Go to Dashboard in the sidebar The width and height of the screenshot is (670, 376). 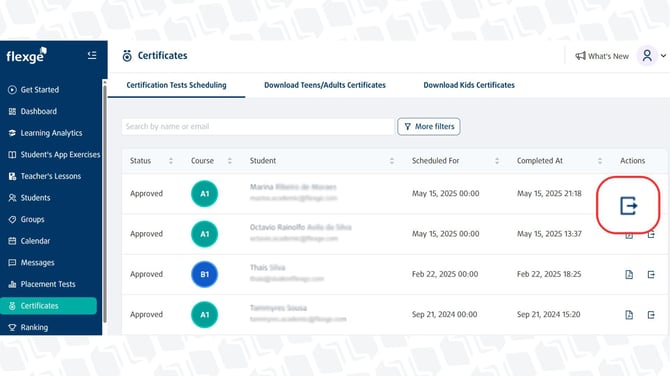32,111
